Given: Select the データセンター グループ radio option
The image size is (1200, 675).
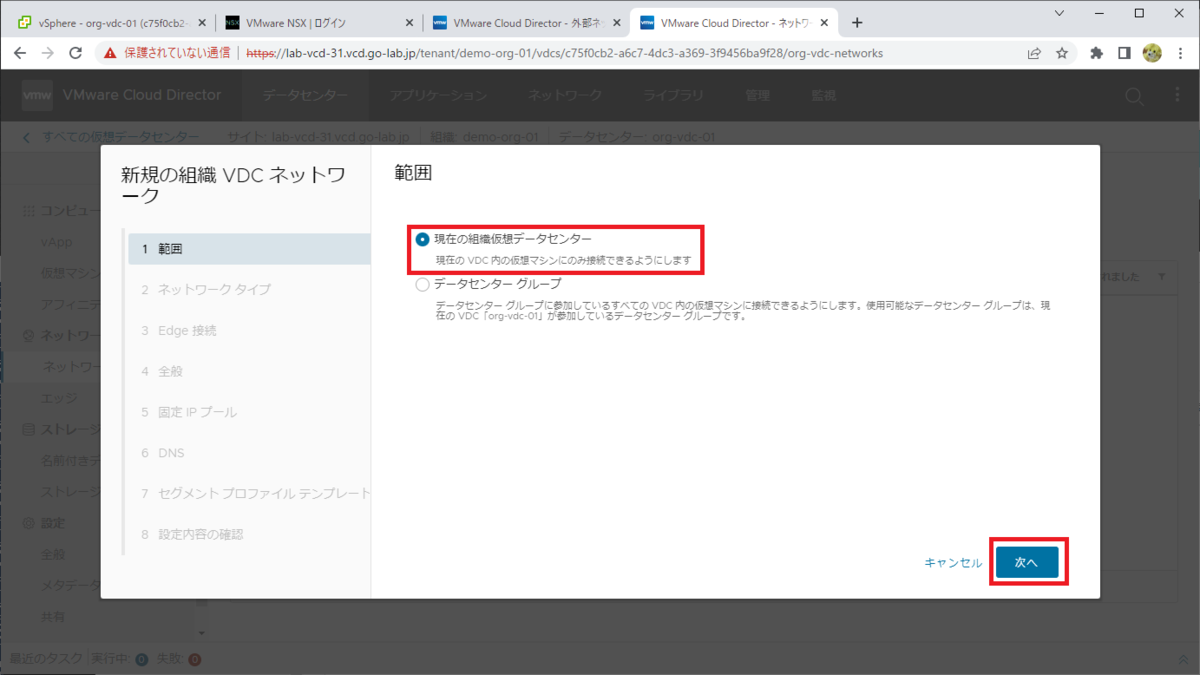Looking at the screenshot, I should click(423, 285).
